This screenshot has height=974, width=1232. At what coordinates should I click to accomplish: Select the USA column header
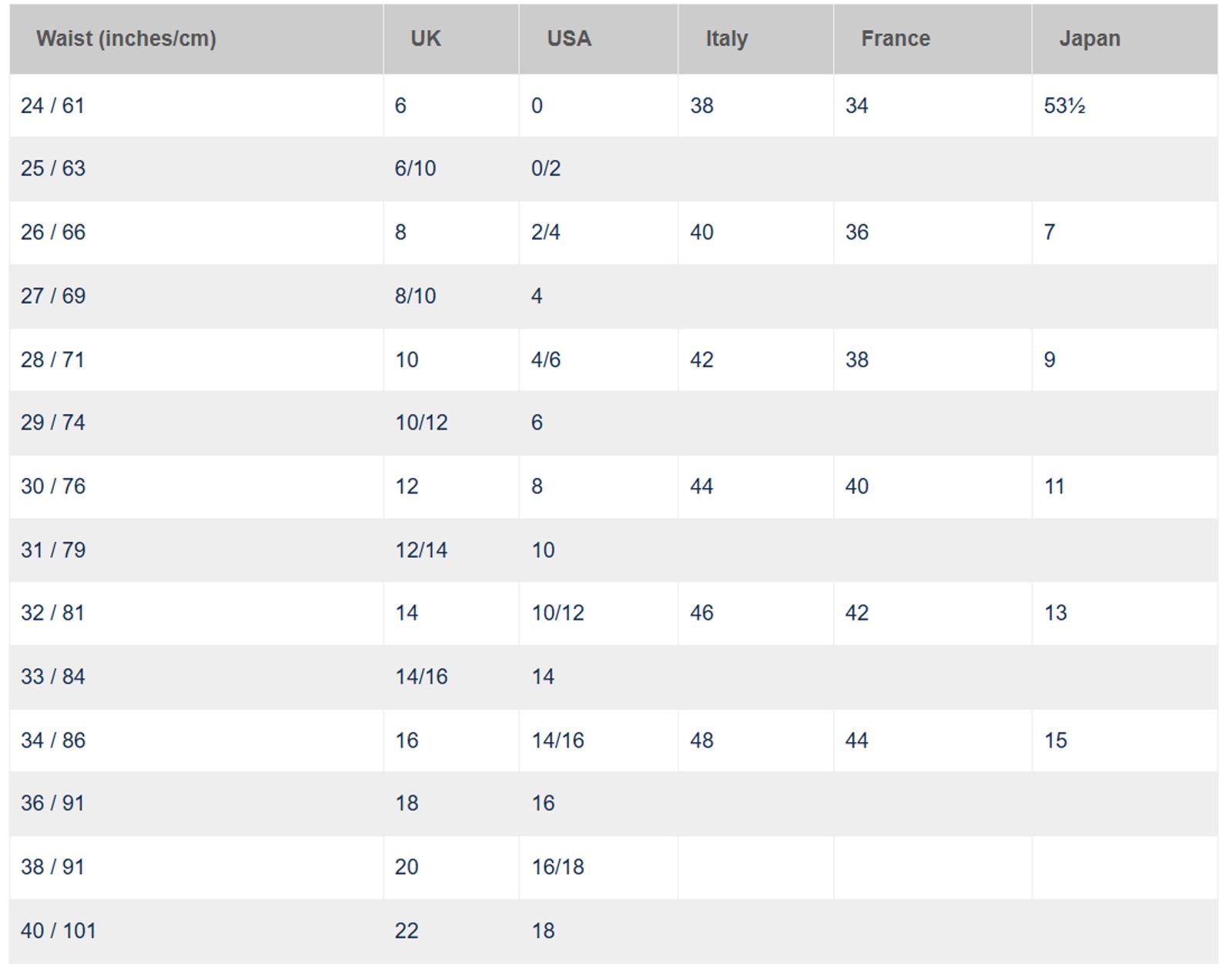point(569,39)
